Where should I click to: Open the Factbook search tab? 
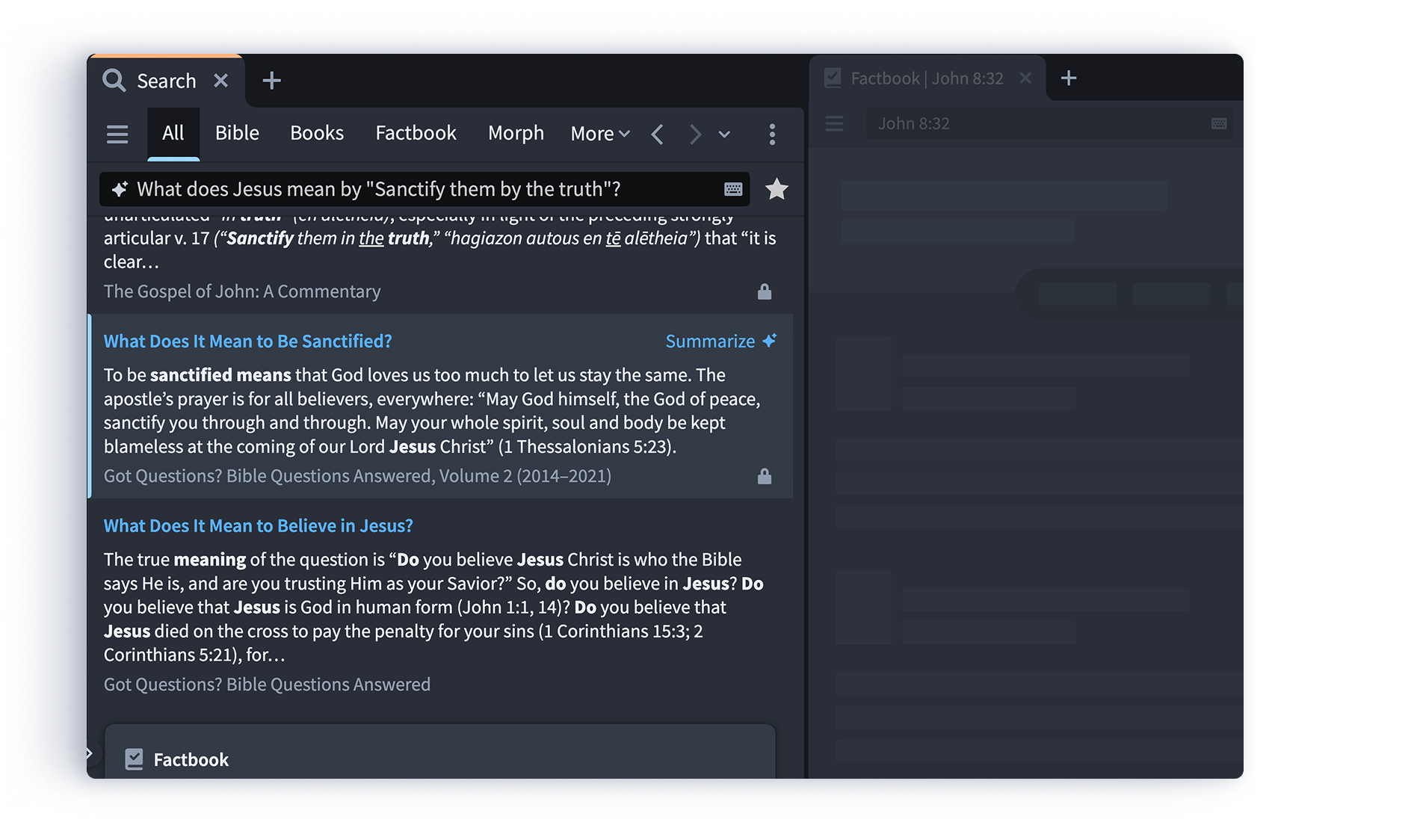(x=416, y=133)
